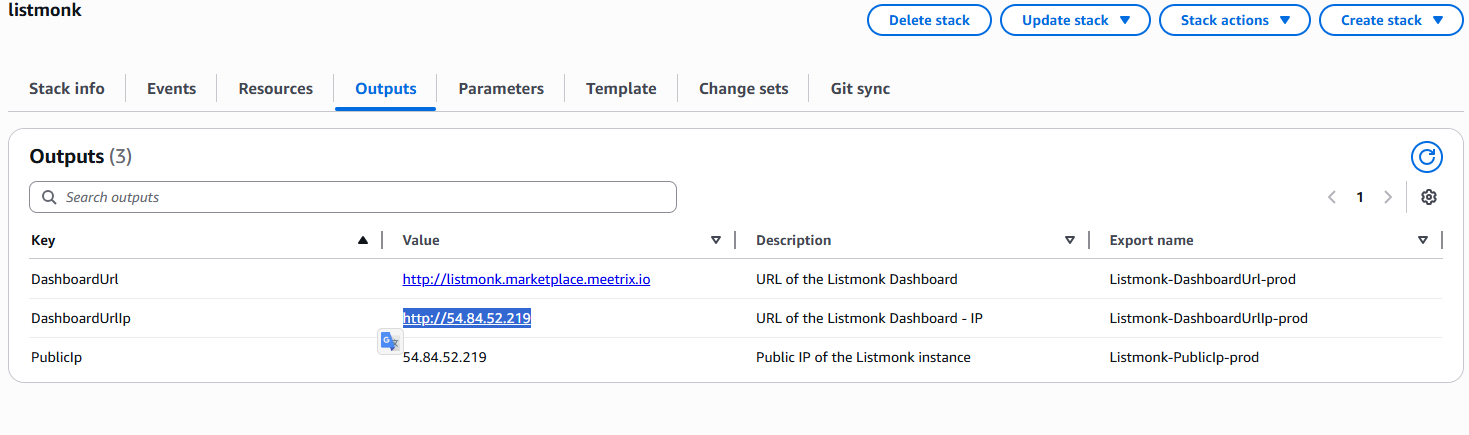The height and width of the screenshot is (435, 1469).
Task: Sort by Value column arrow
Action: pyautogui.click(x=716, y=240)
